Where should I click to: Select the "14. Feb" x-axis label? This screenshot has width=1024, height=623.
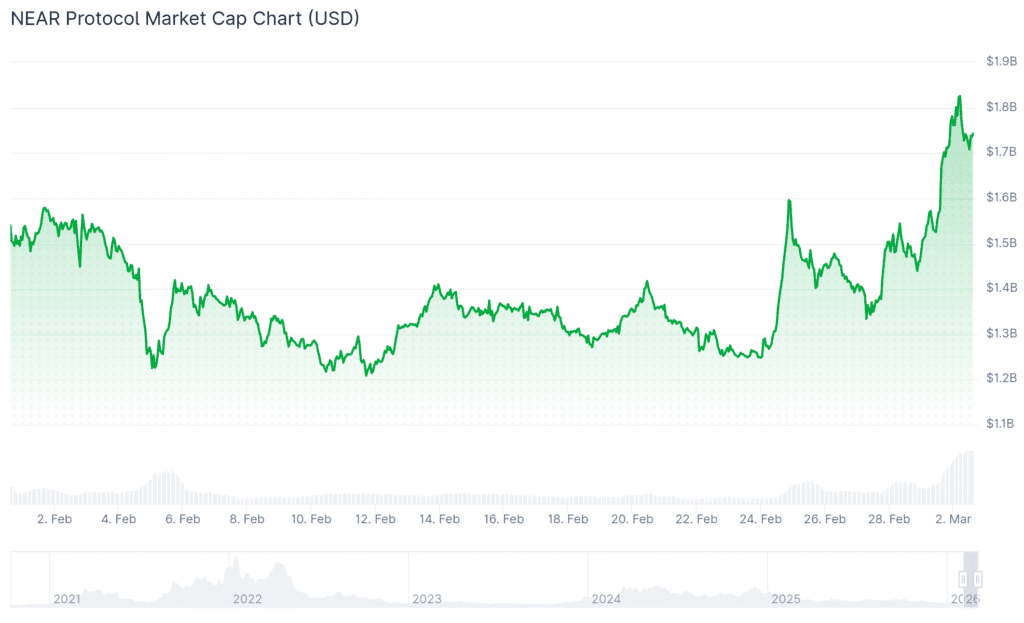coord(439,519)
